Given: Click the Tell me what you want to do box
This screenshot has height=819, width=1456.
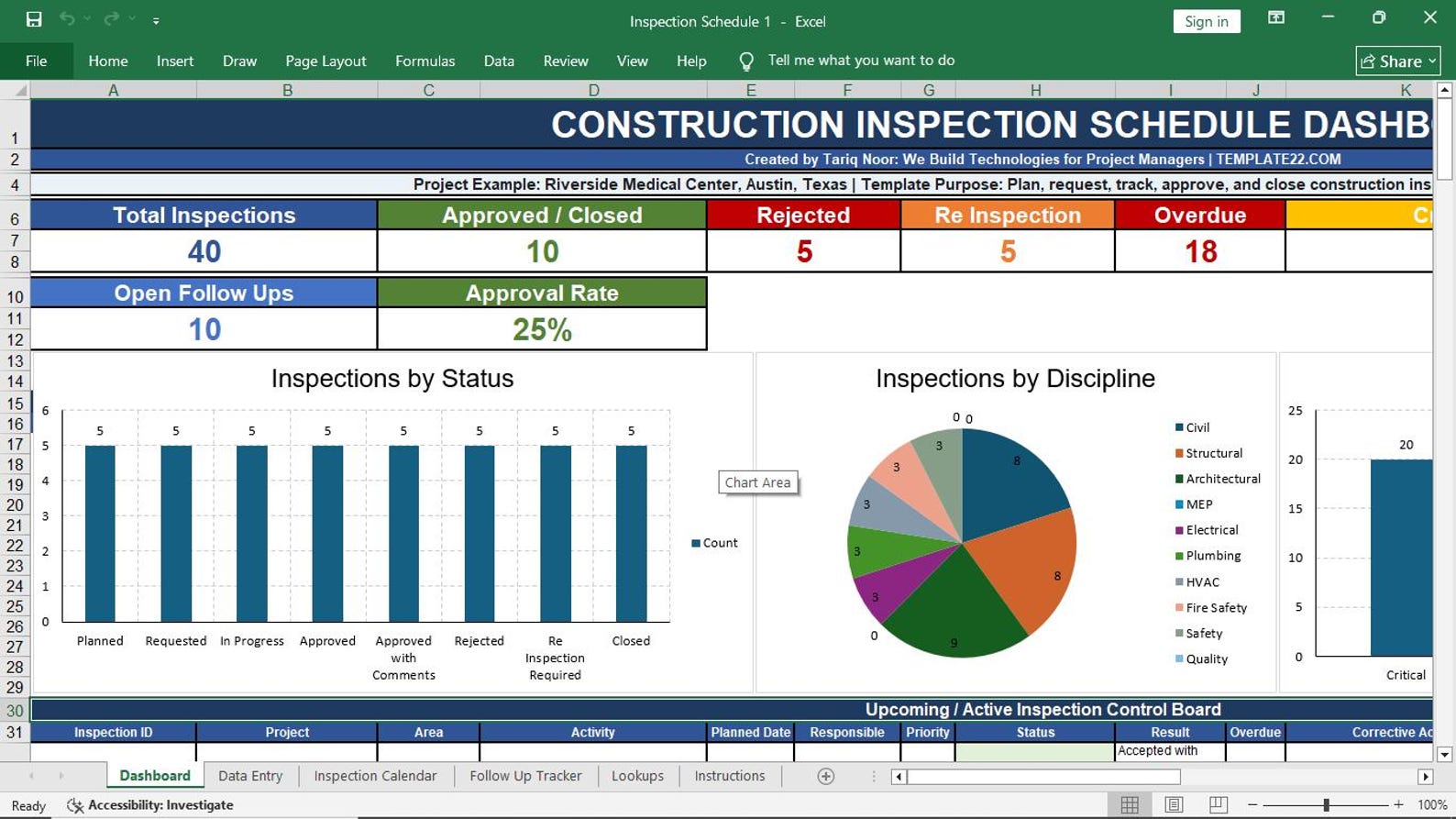Looking at the screenshot, I should (x=861, y=61).
